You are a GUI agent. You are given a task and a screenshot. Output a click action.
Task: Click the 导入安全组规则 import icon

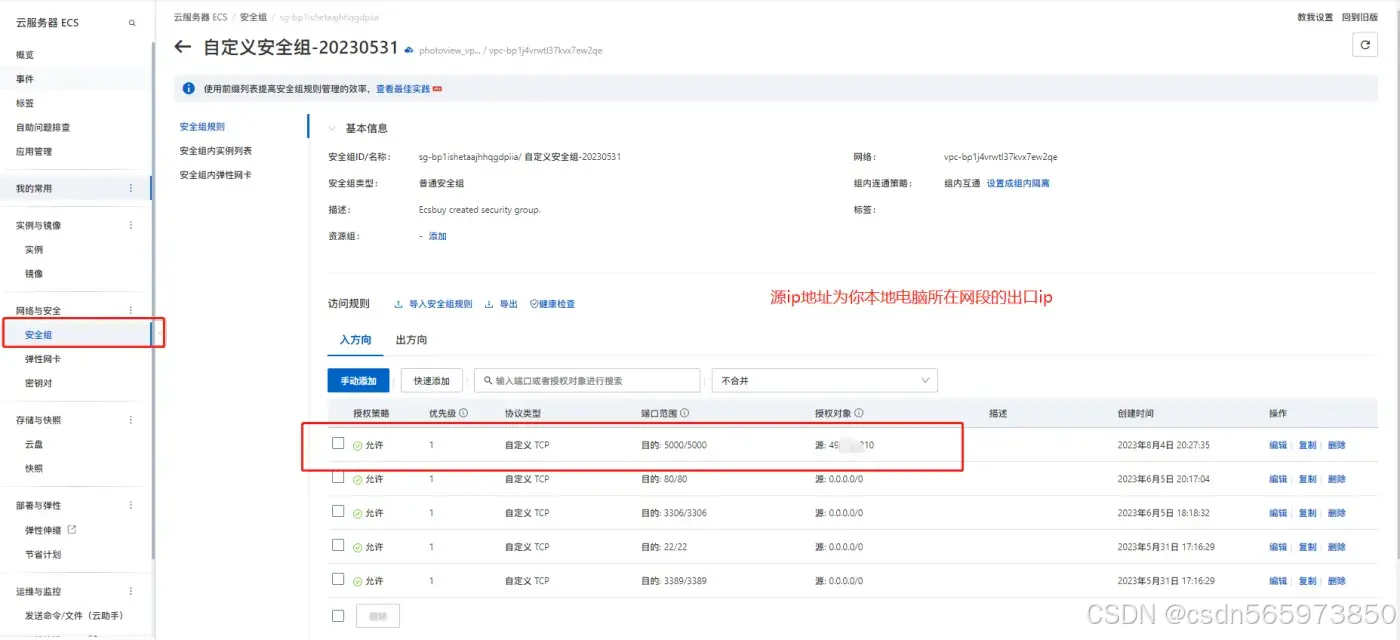tap(399, 304)
